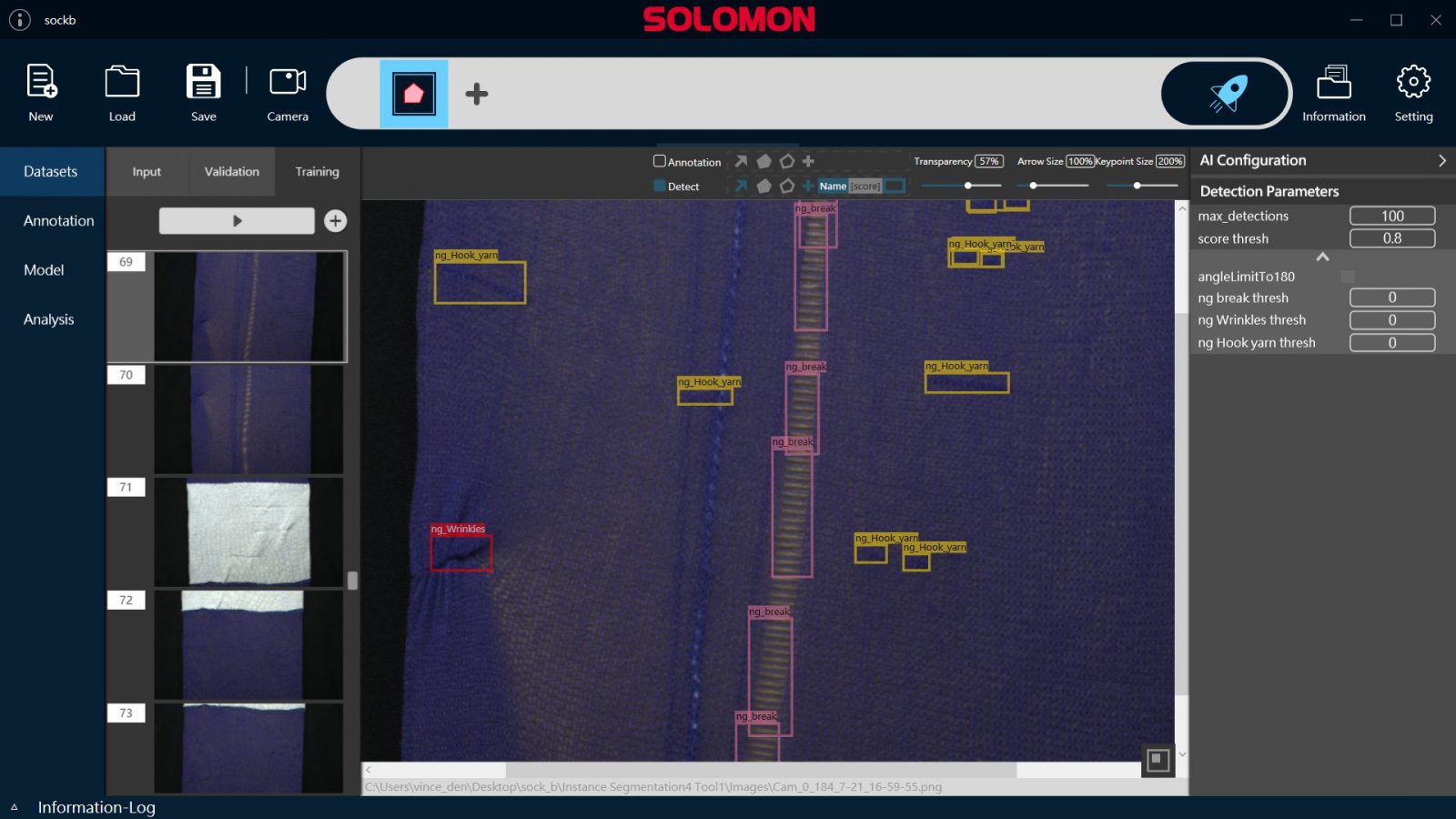1456x819 pixels.
Task: Adjust the Transparency slider
Action: [968, 186]
